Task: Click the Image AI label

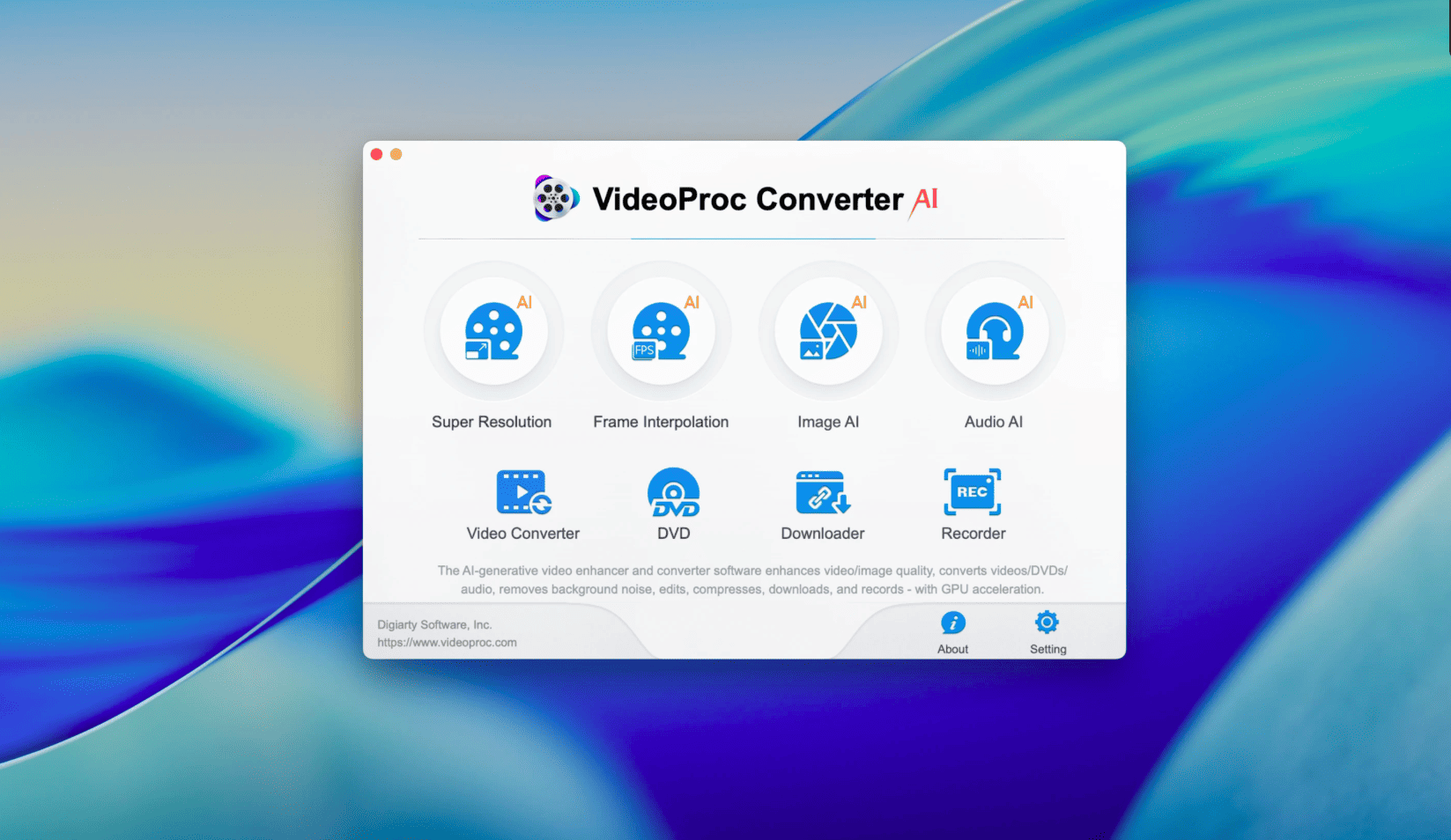Action: [828, 422]
